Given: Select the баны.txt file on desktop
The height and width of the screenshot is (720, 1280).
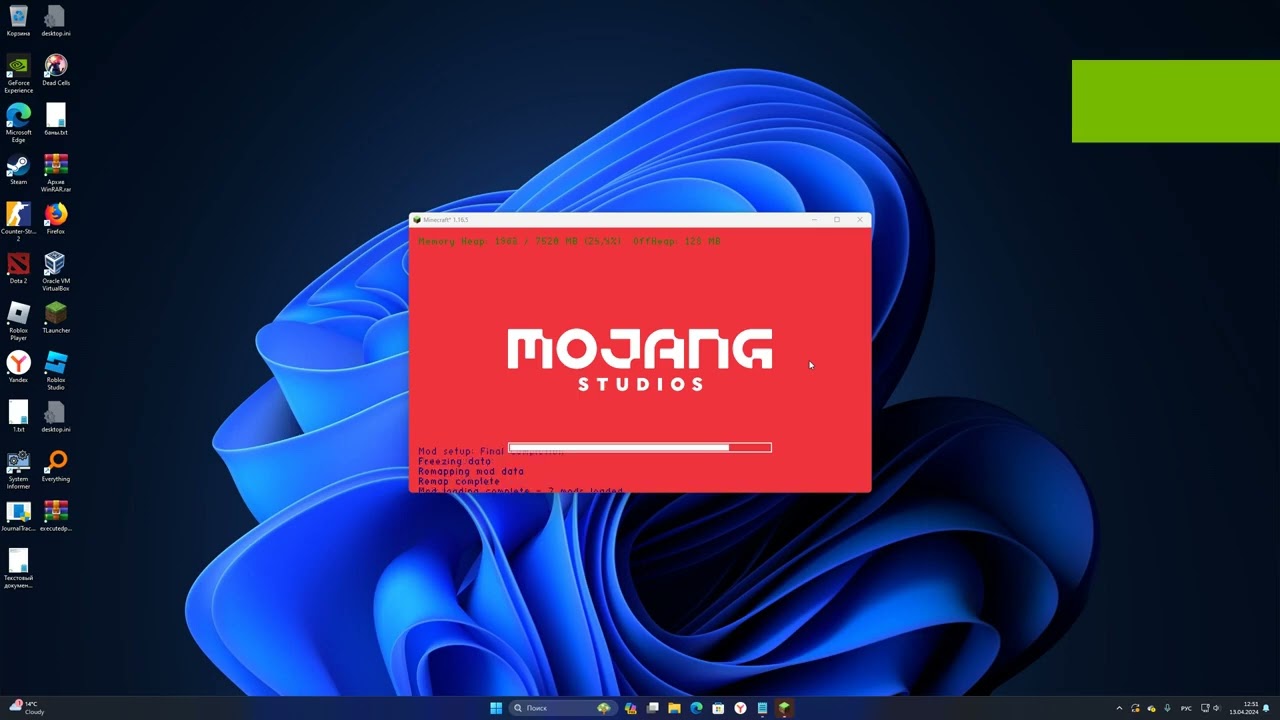Looking at the screenshot, I should [56, 120].
